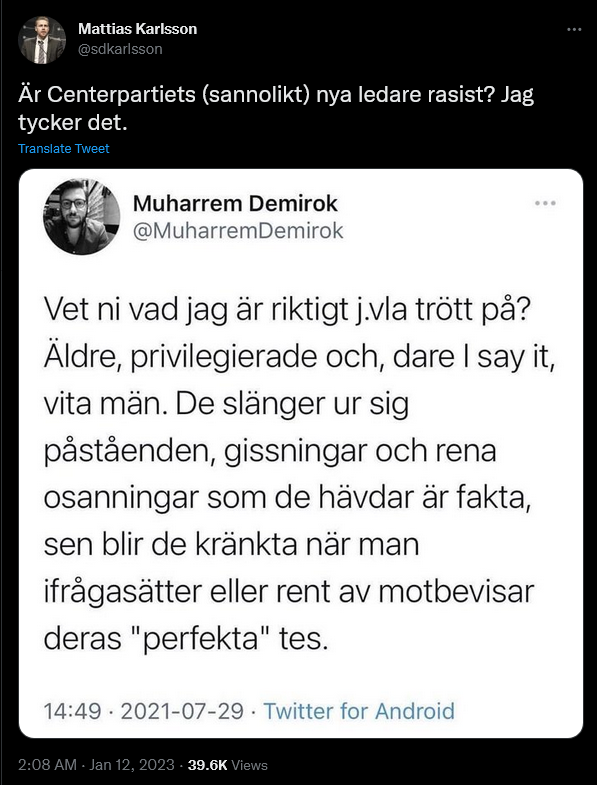Click the quoted line 'deras "perfekta" tes.'
This screenshot has width=597, height=785.
click(x=186, y=638)
